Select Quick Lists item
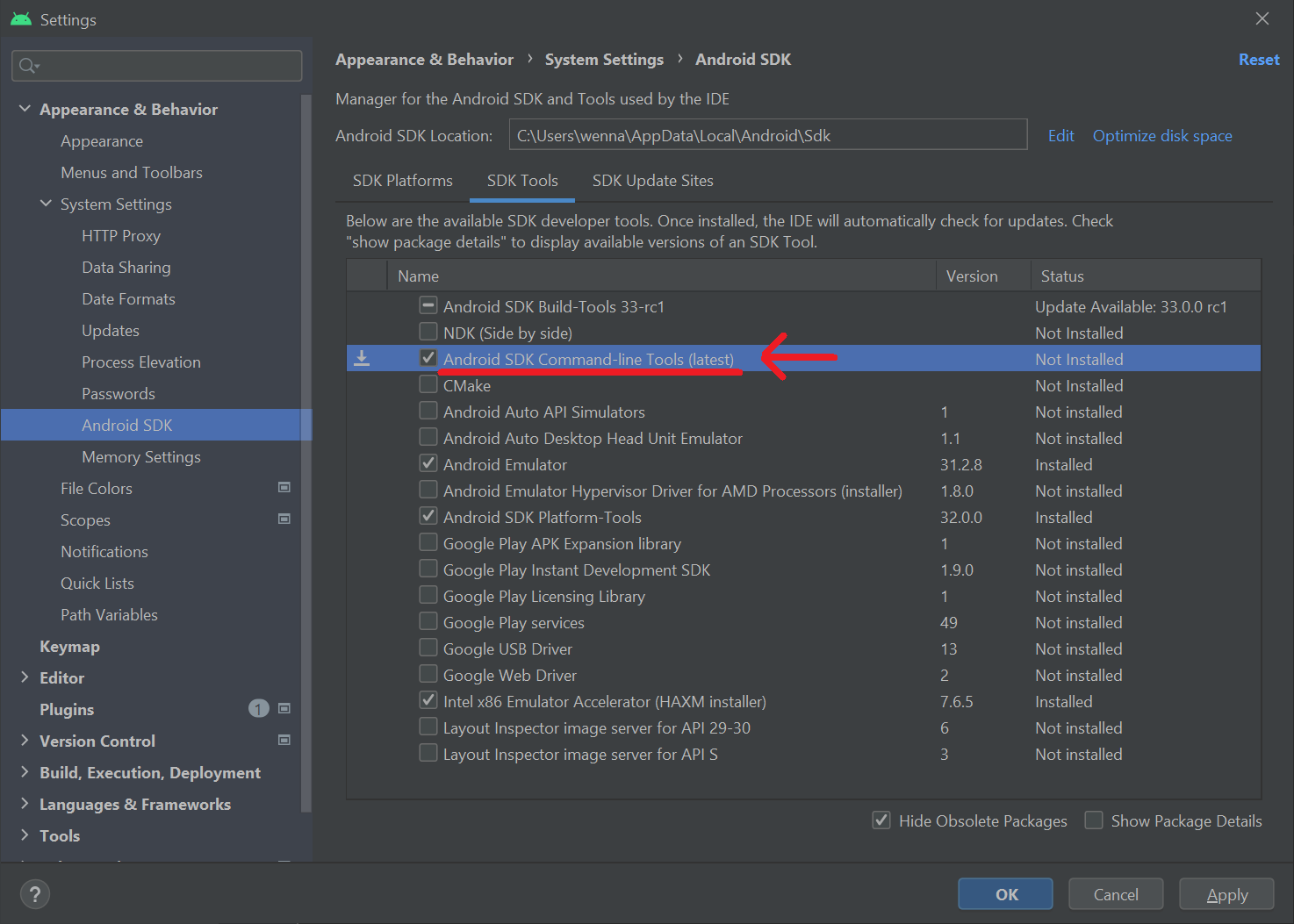Screen dimensions: 1294x924 97,584
